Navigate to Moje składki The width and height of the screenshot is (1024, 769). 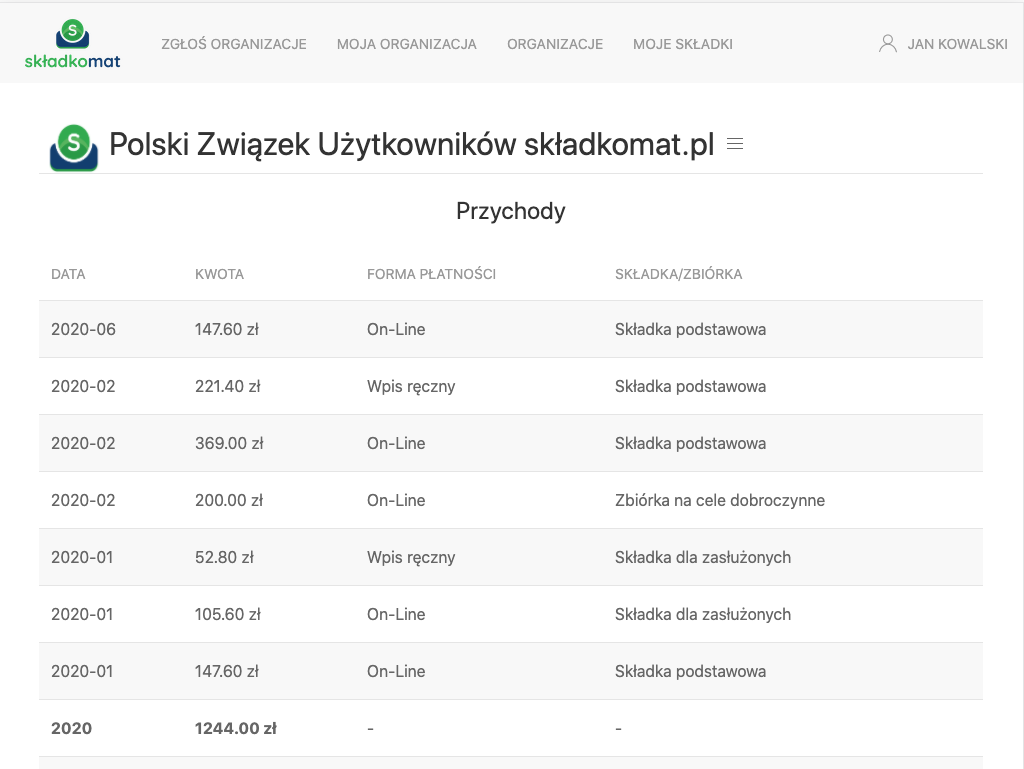pyautogui.click(x=683, y=44)
